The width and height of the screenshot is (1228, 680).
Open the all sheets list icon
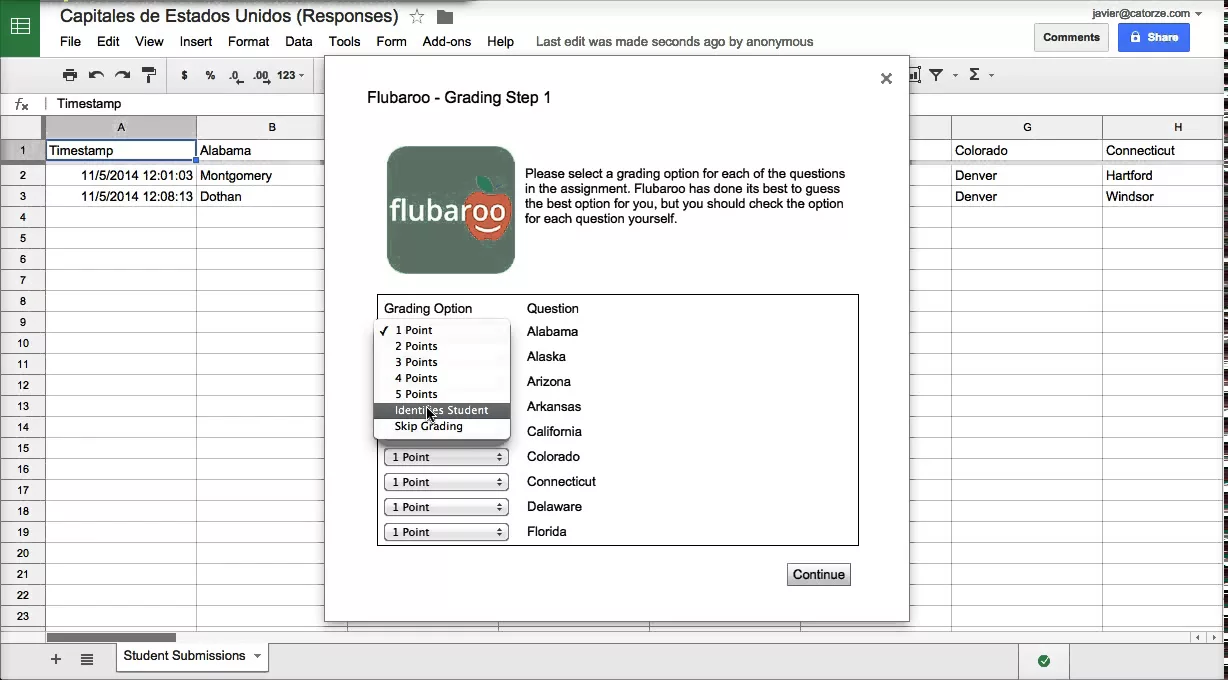87,659
